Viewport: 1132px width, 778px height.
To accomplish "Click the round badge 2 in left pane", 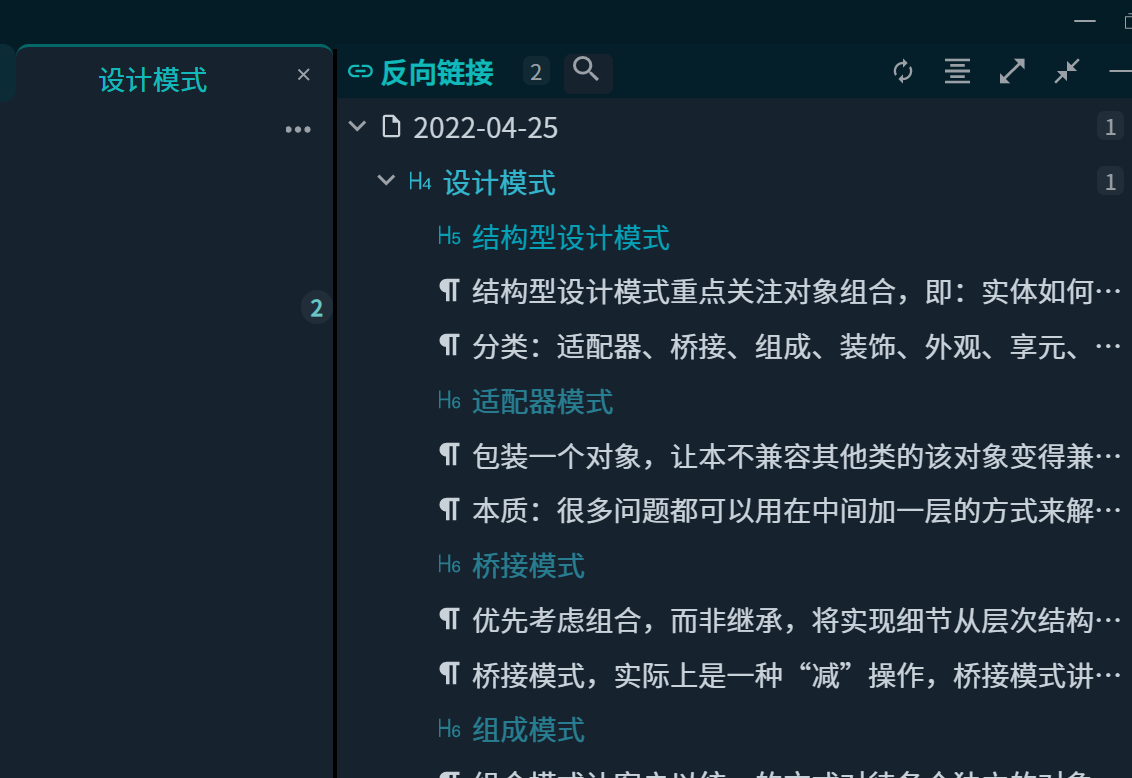I will [316, 308].
